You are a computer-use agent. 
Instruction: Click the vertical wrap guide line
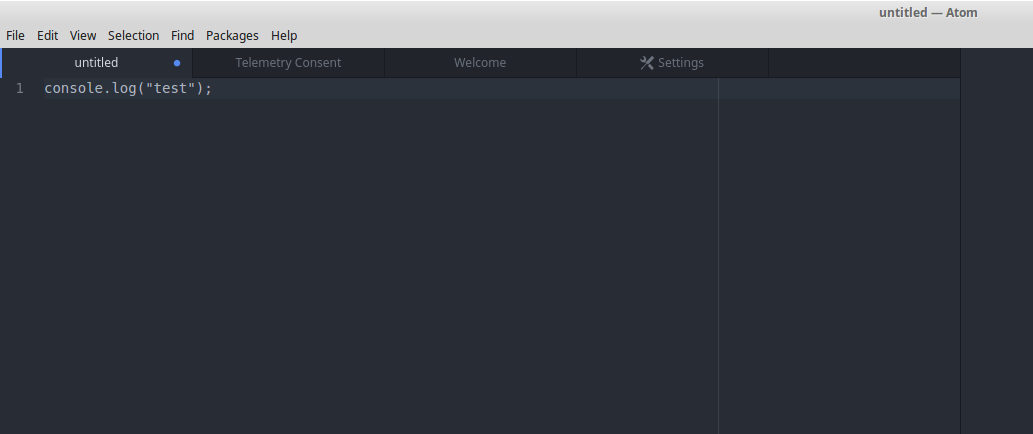click(x=718, y=260)
